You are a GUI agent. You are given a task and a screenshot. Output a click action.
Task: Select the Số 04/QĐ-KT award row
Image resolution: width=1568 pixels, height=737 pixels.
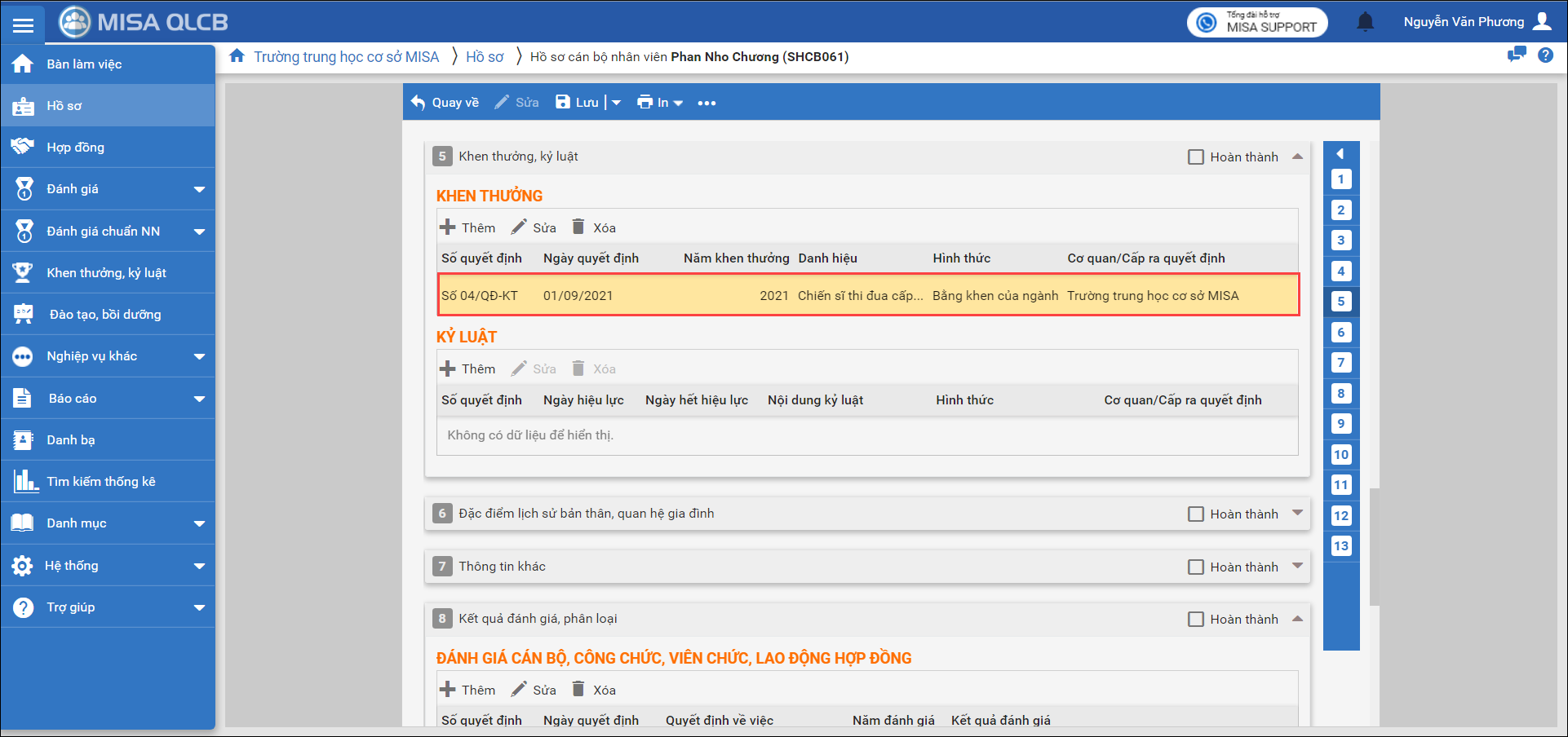tap(867, 295)
